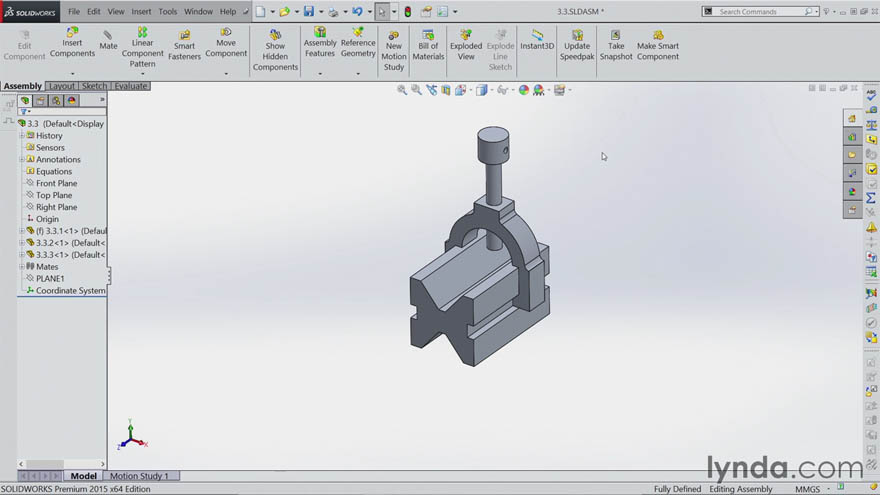The image size is (880, 495).
Task: Select Front Plane in tree
Action: pos(56,183)
